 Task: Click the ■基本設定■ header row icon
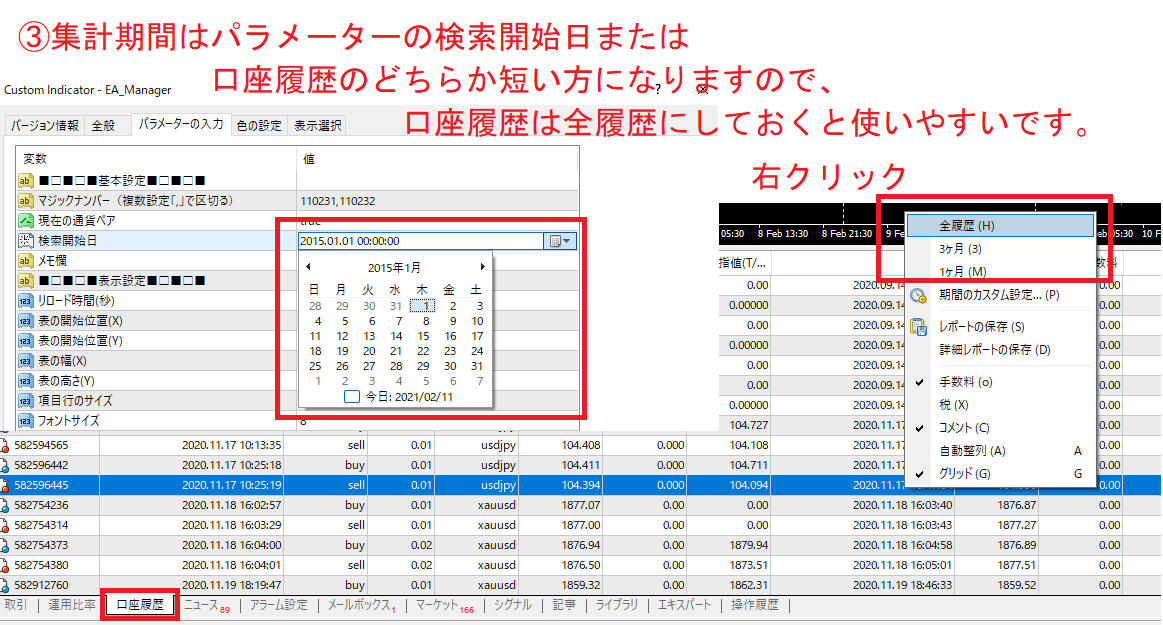25,181
